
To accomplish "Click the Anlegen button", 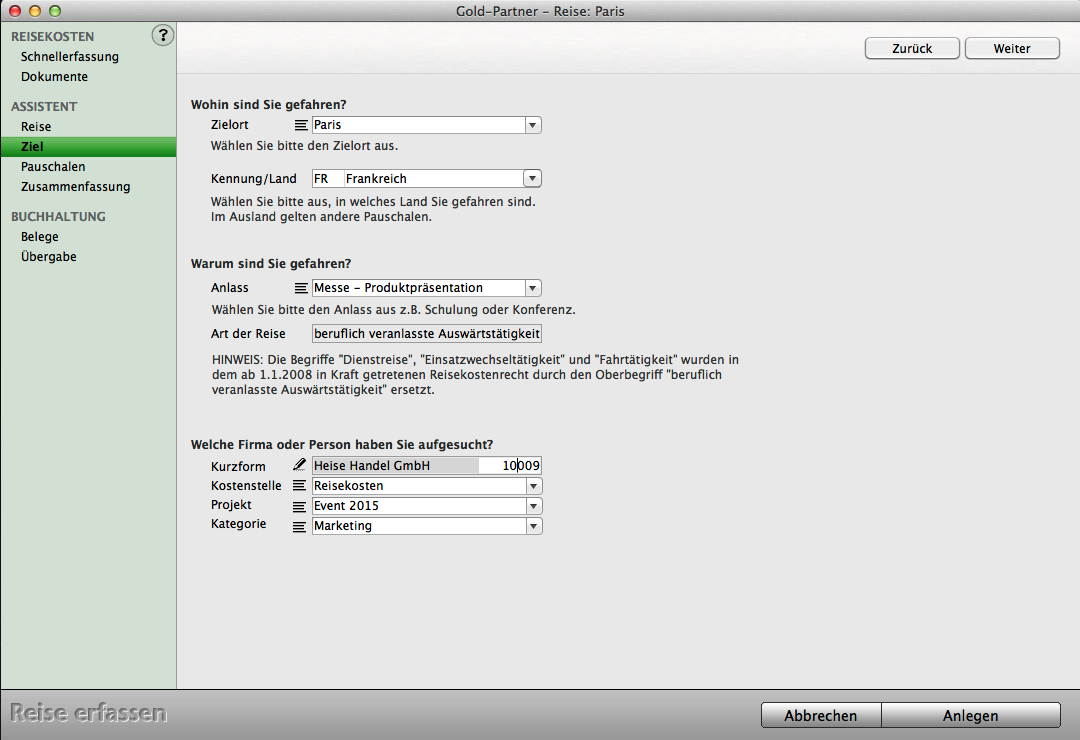I will pos(970,715).
